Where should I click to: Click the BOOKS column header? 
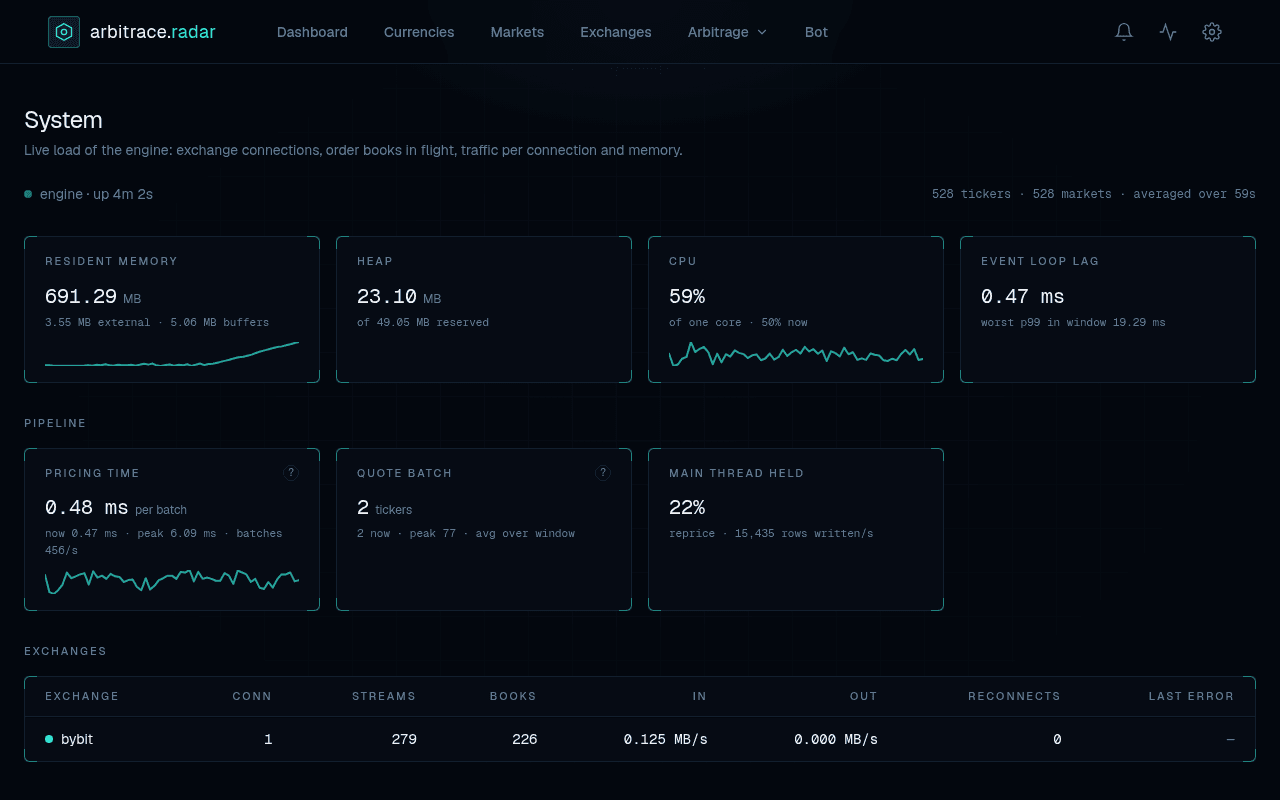pos(513,696)
